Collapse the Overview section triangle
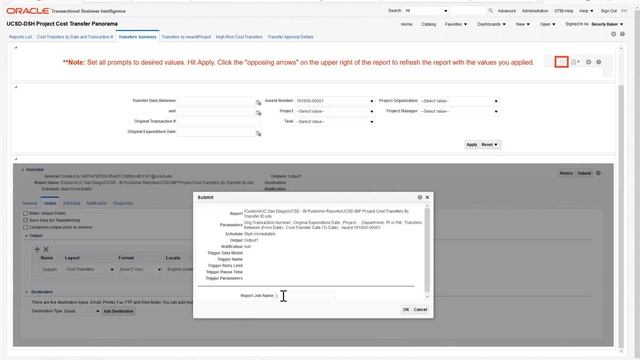 pos(22,169)
